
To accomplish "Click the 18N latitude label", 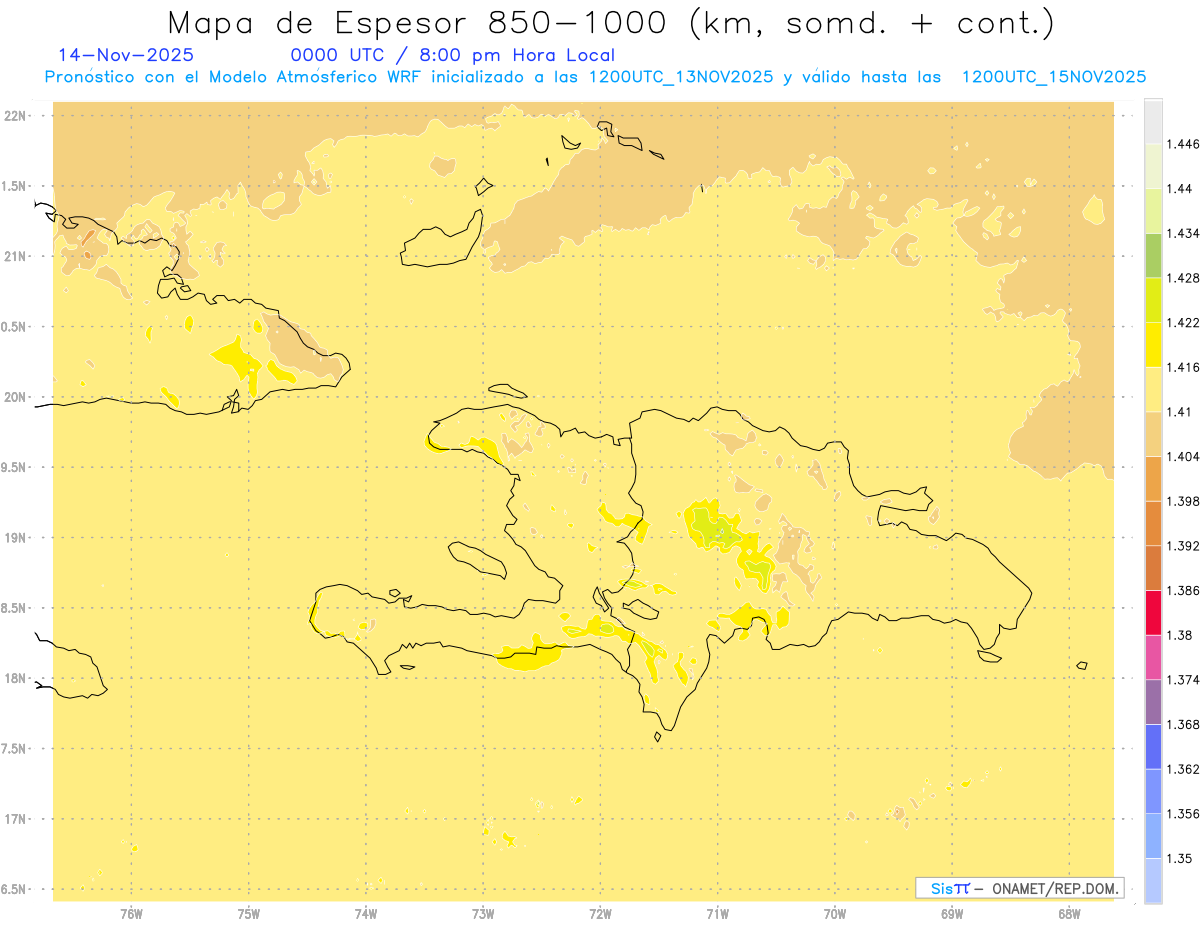I will coord(17,678).
